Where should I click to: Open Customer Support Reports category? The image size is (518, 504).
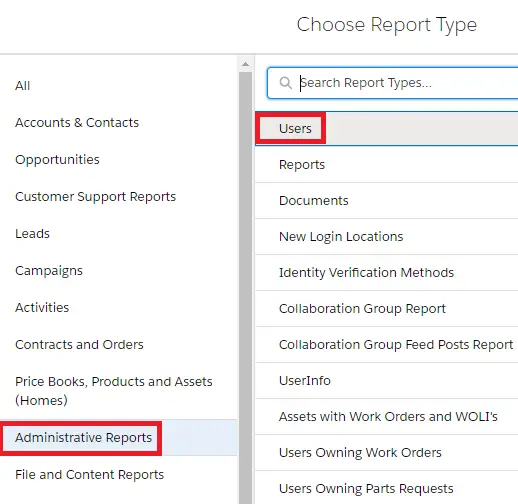(95, 197)
